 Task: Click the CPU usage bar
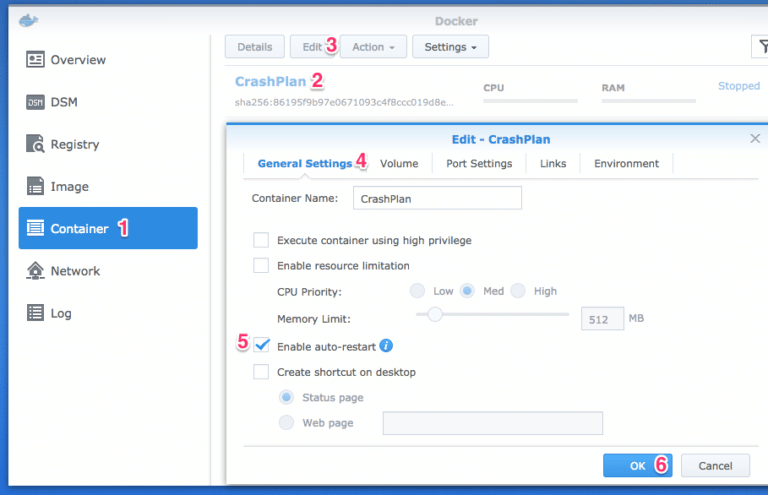pyautogui.click(x=530, y=101)
